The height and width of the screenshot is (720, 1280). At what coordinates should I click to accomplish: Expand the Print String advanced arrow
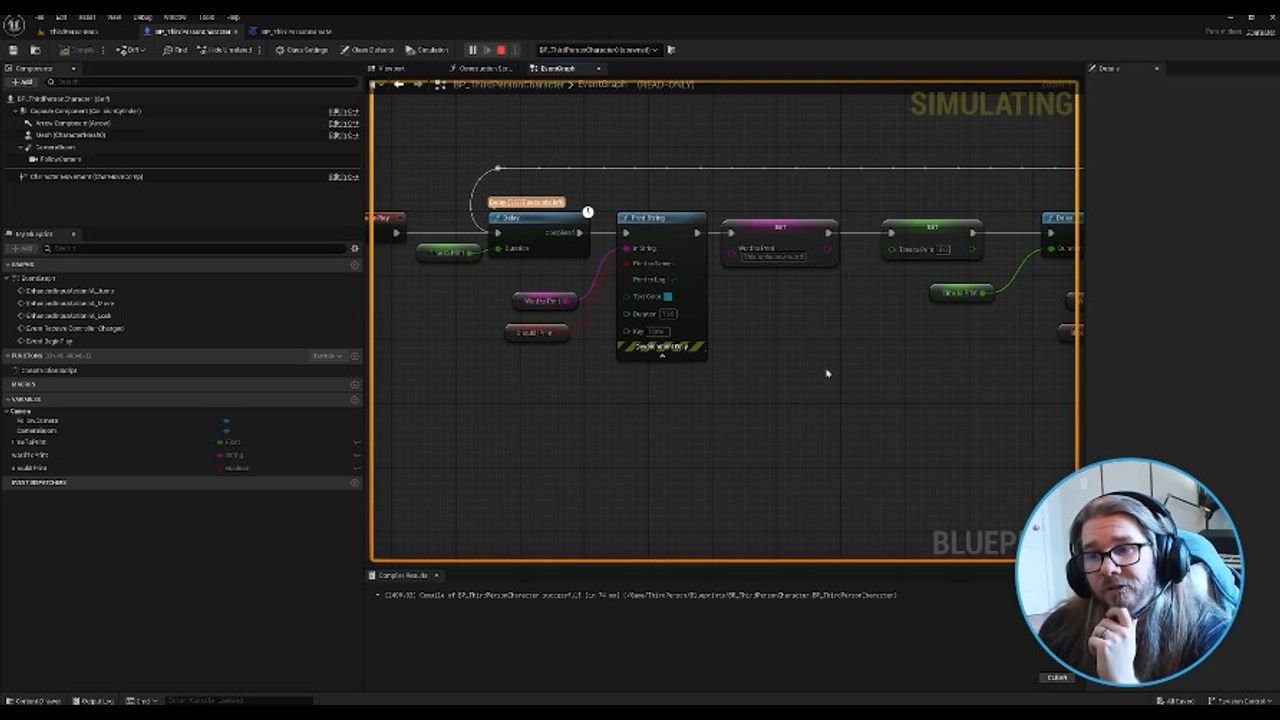click(661, 355)
